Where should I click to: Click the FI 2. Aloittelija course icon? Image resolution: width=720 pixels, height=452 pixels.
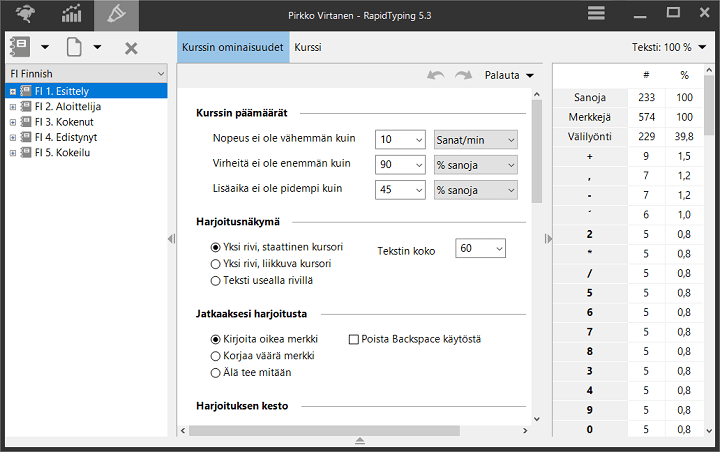tap(26, 107)
